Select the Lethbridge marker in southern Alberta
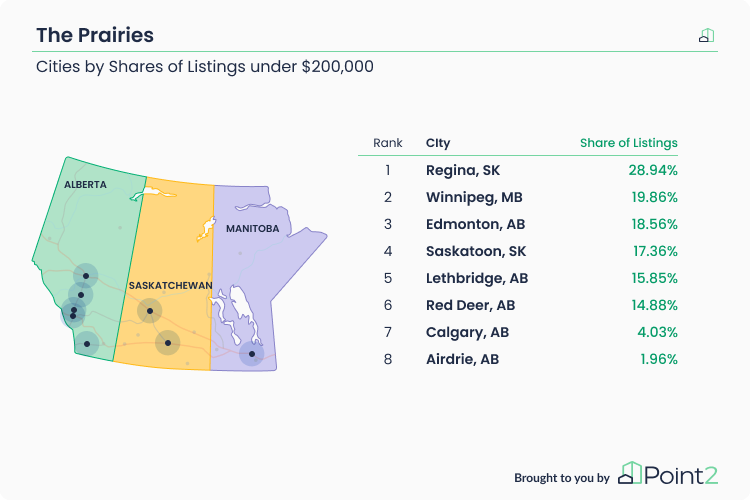The height and width of the screenshot is (500, 750). (x=87, y=344)
